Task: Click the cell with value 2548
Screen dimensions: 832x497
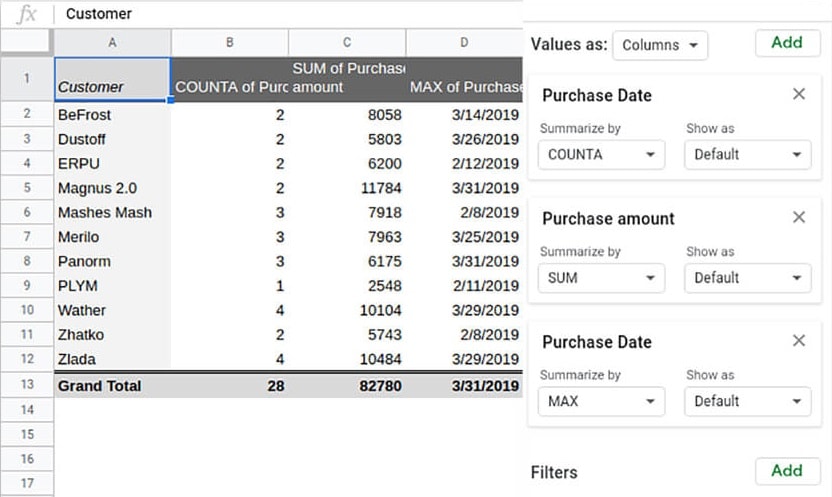Action: point(347,285)
